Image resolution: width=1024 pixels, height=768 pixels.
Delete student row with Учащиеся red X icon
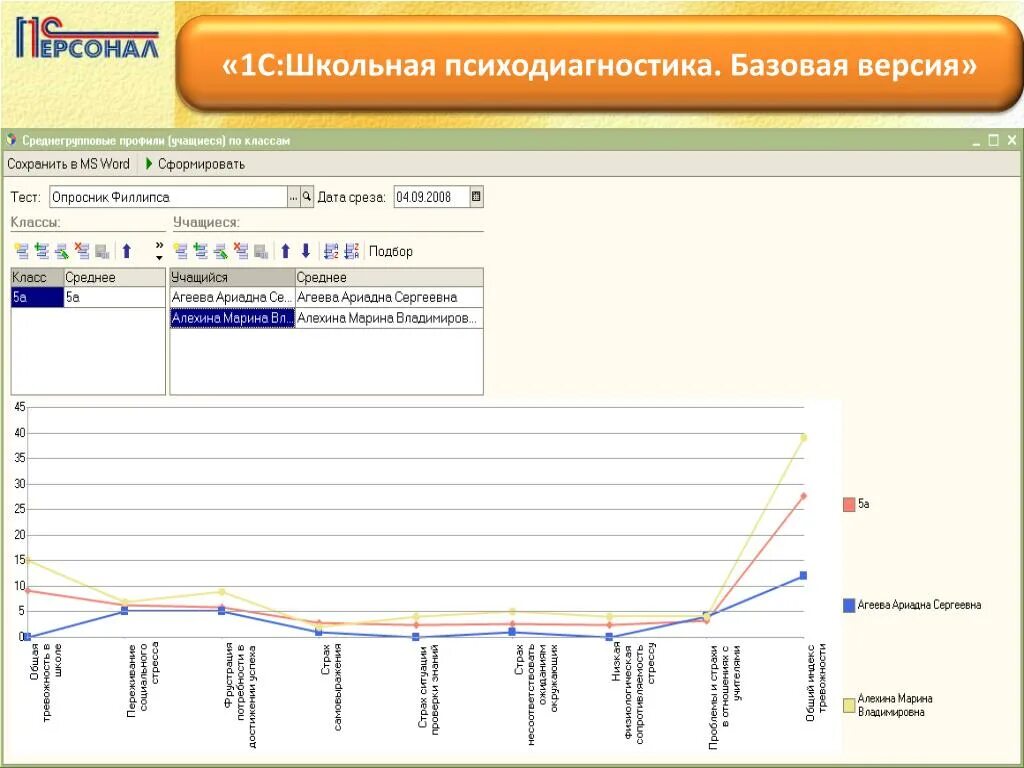click(x=241, y=251)
